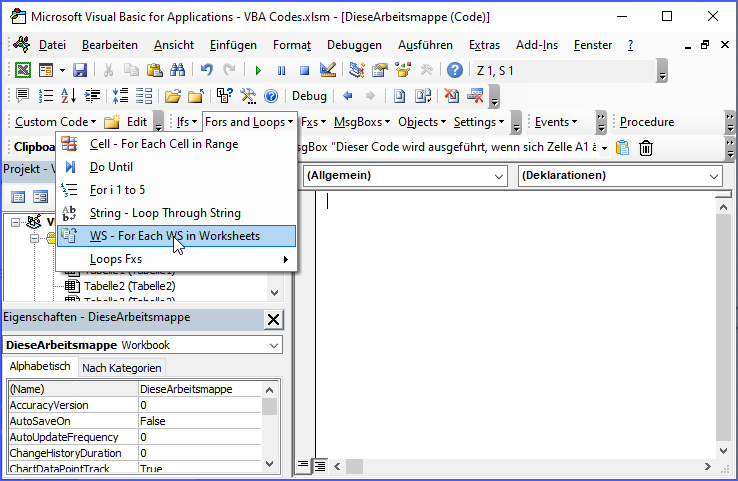Open Properties window icon
Screen dimensions: 738x481
tap(380, 71)
